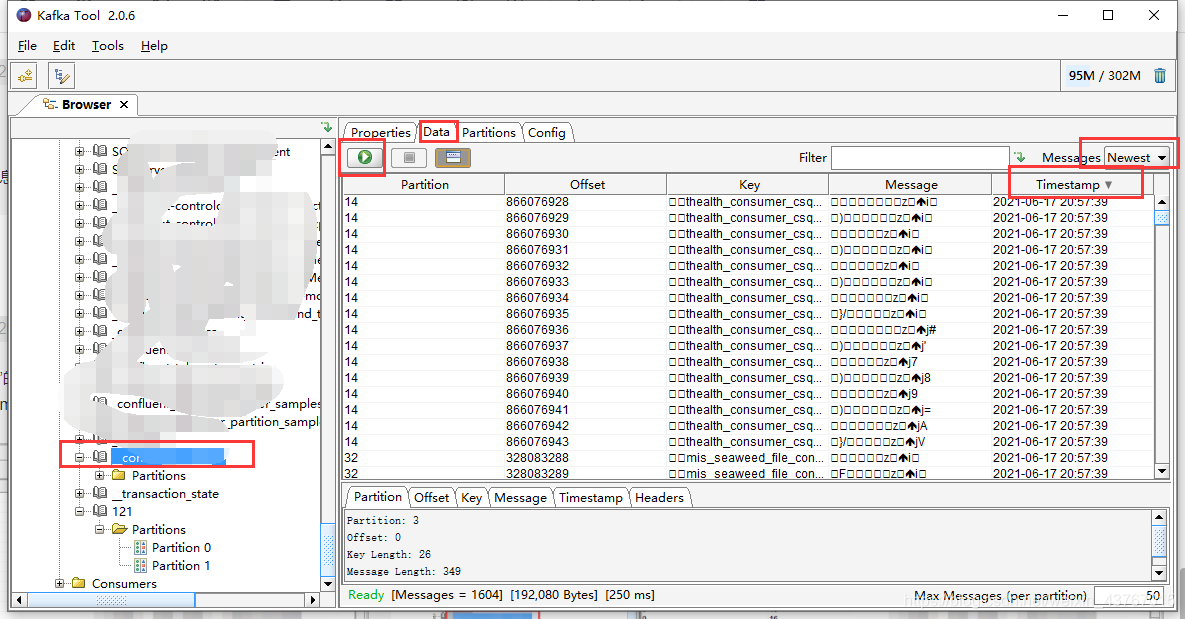
Task: Click the tree horizontal scrollbar right arrow
Action: (x=313, y=600)
